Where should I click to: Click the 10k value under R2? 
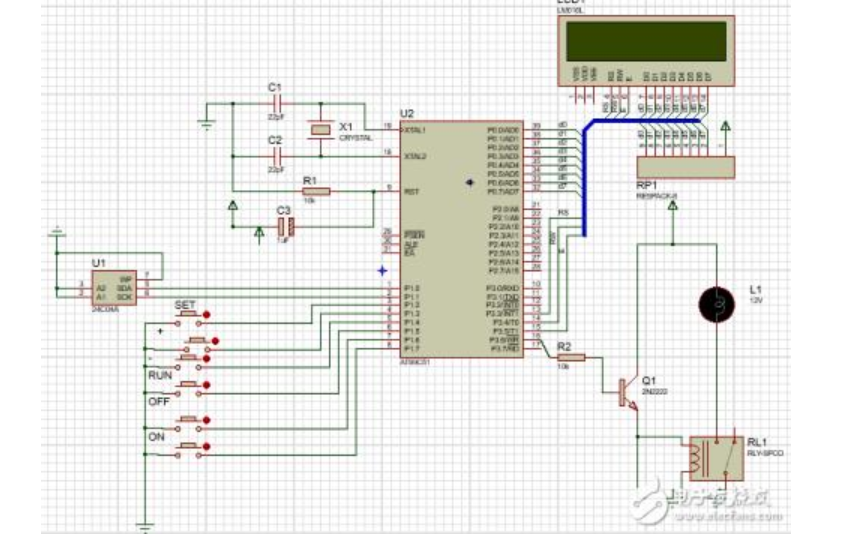point(563,367)
